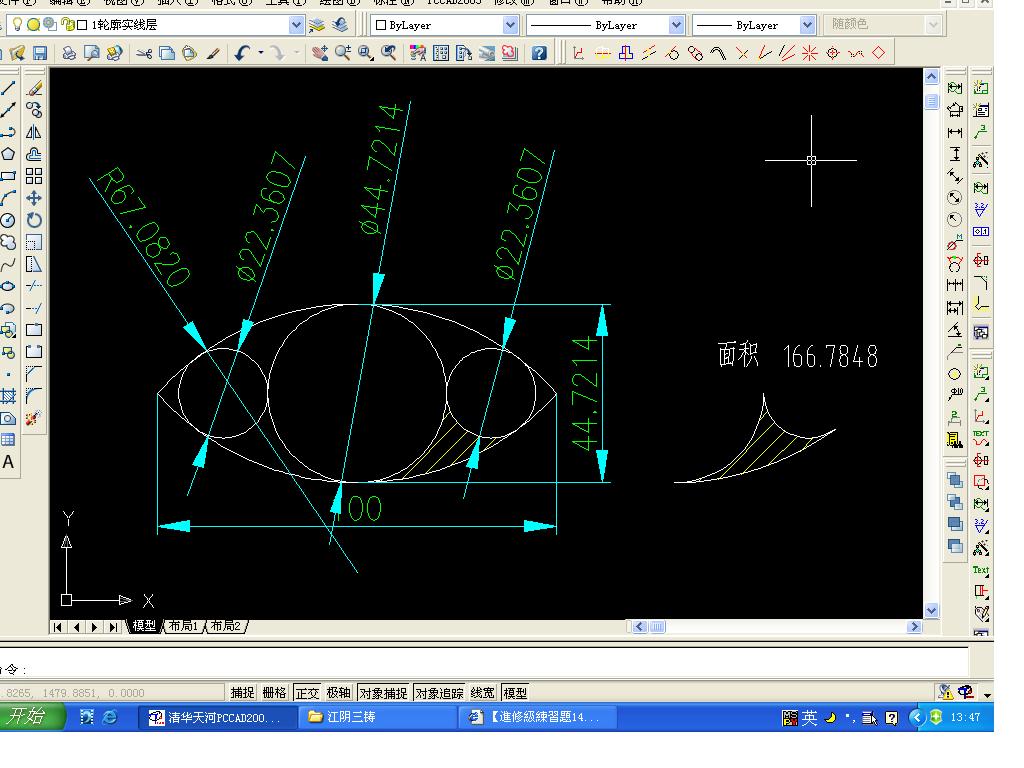Toggle 对象追踪 object snap tracking
1024x768 pixels.
click(440, 693)
